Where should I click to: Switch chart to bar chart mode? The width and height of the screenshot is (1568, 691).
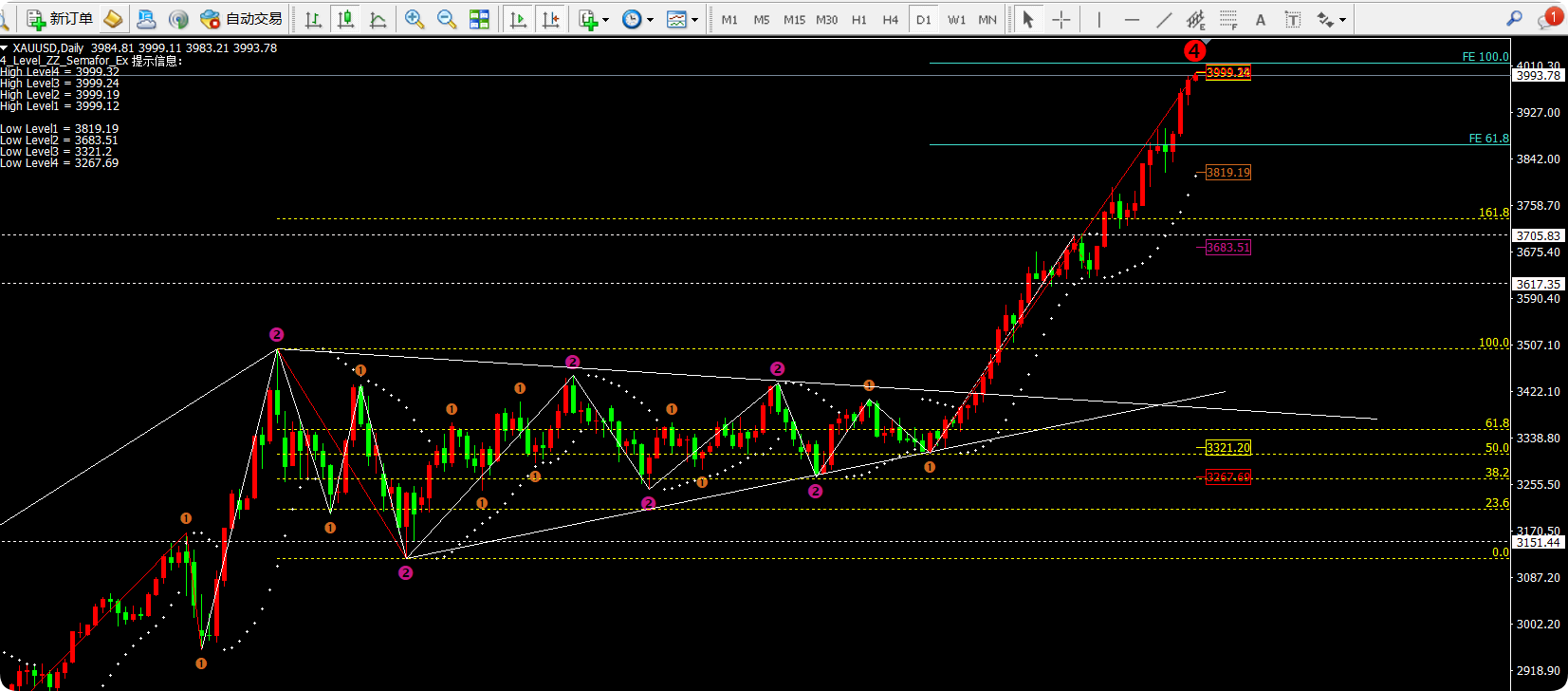click(x=313, y=19)
